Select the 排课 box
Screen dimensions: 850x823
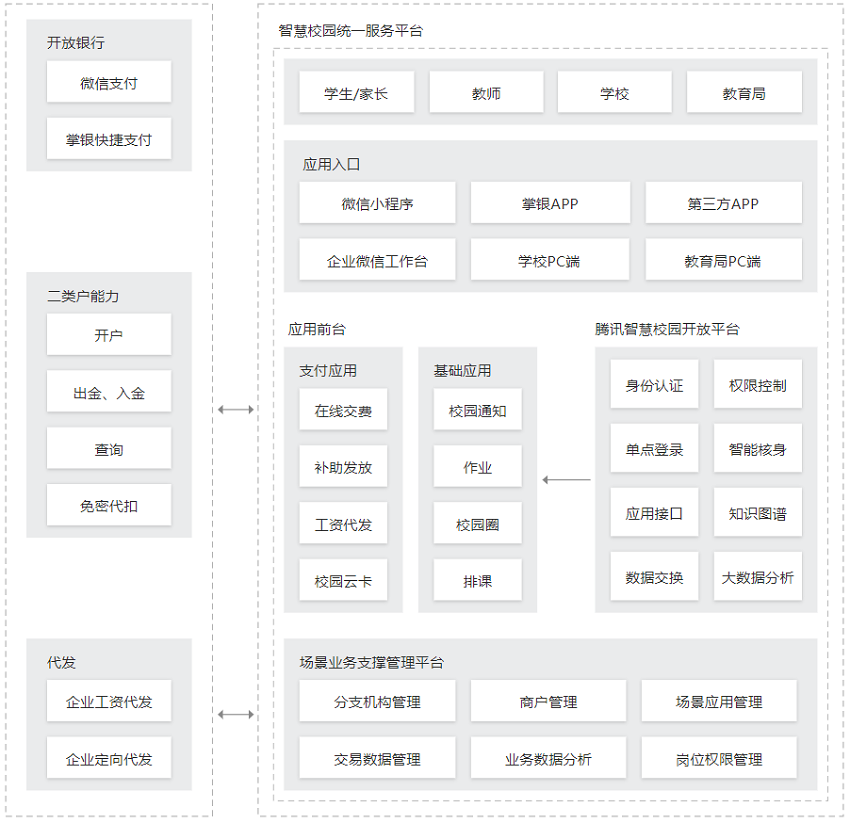click(x=478, y=580)
